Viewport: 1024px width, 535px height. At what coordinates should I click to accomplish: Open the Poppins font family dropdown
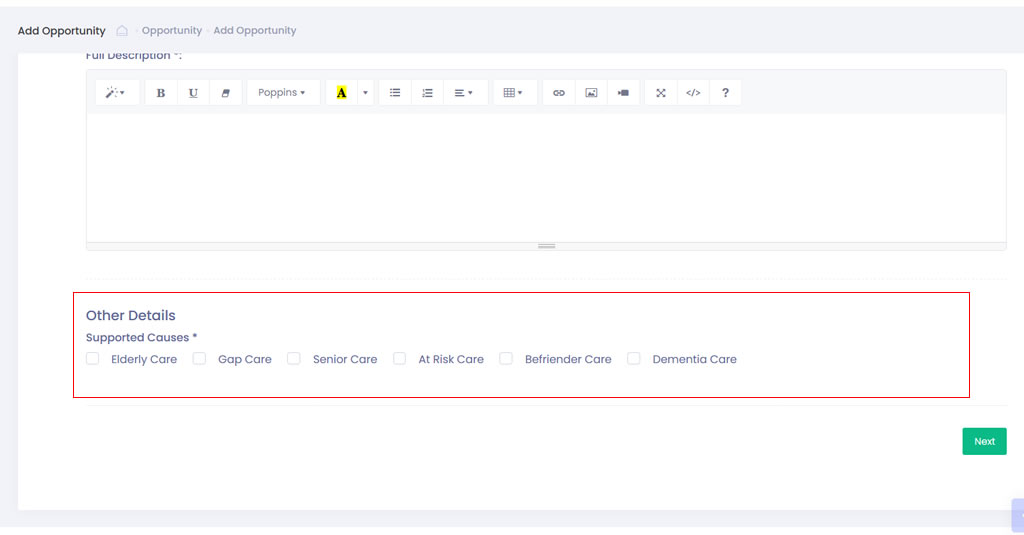282,93
